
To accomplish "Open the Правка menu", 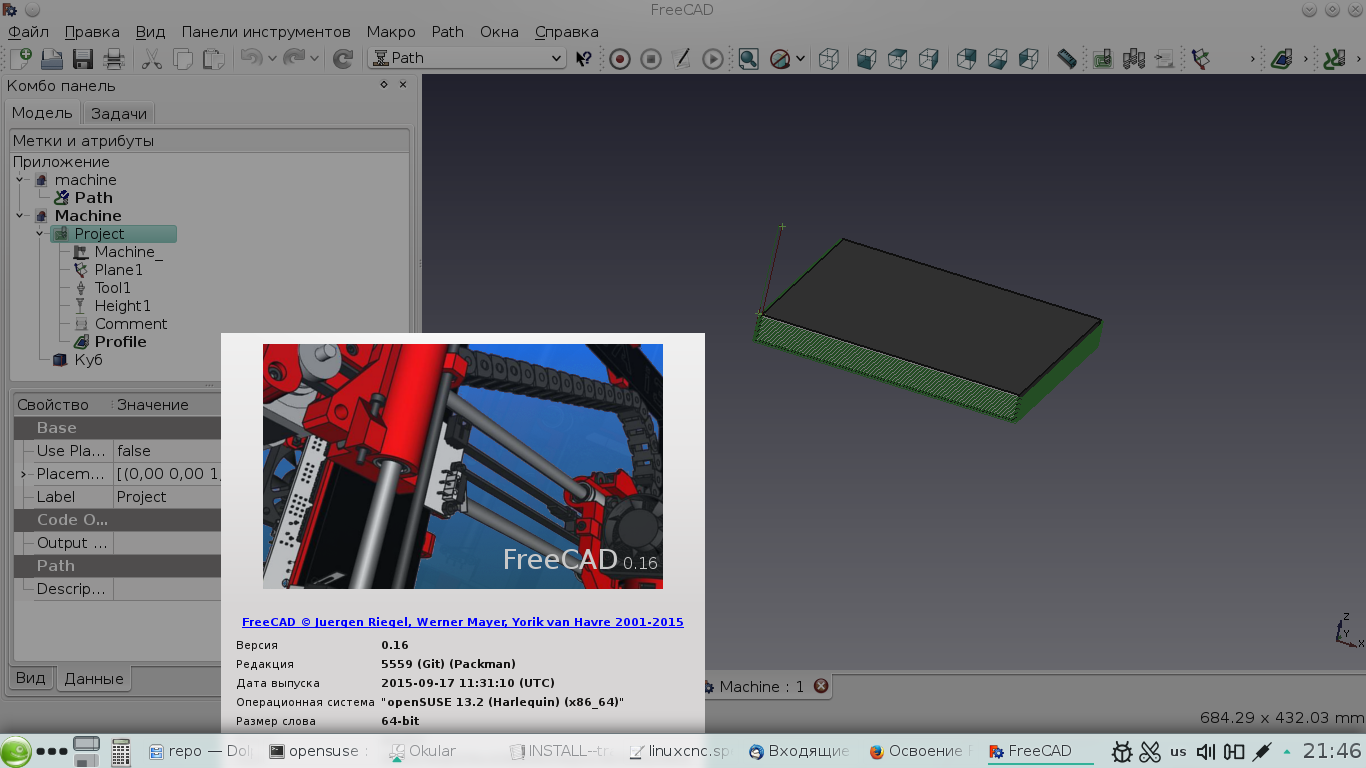I will pos(92,31).
